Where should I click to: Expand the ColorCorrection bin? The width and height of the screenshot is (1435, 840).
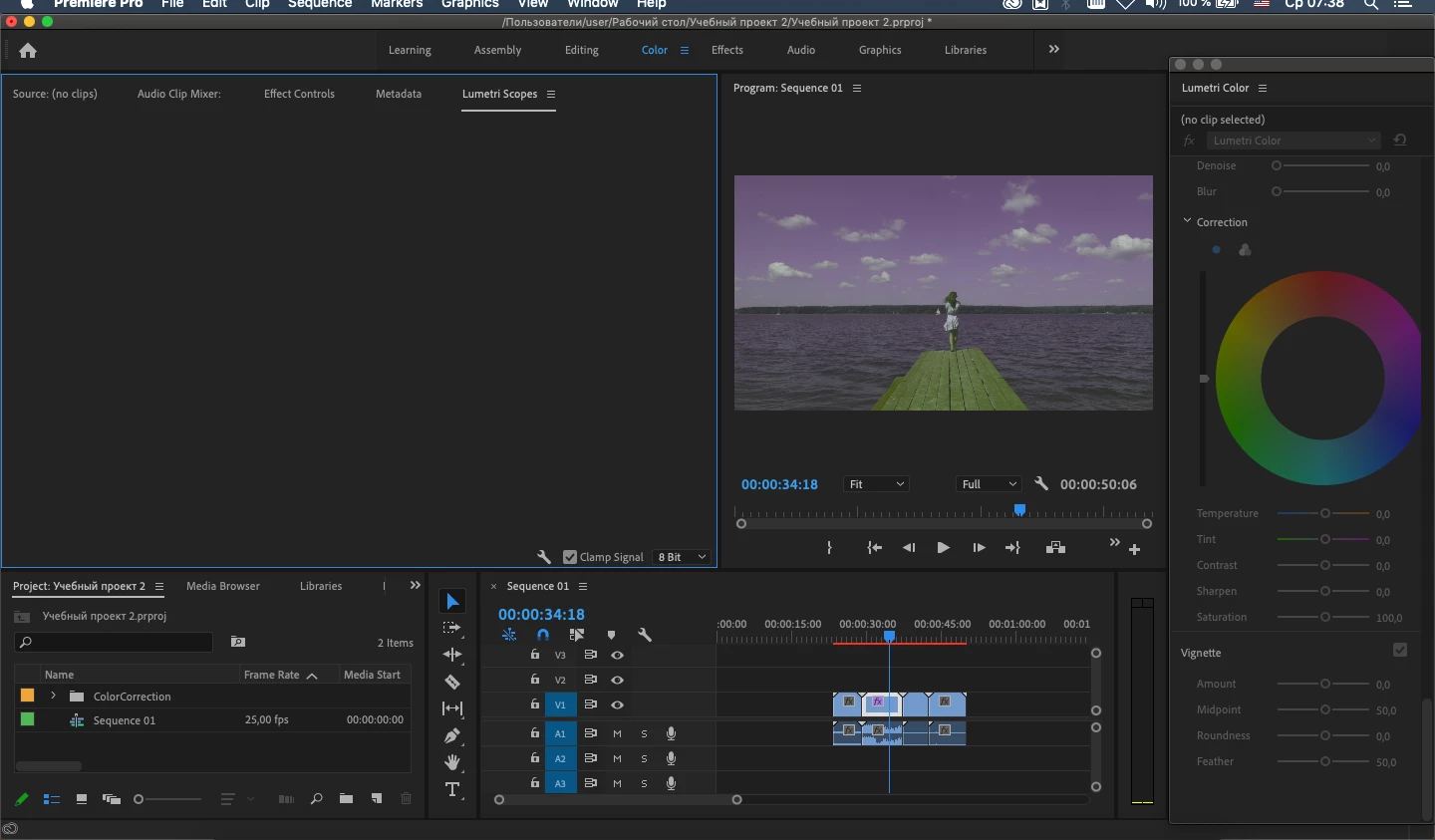click(x=54, y=696)
